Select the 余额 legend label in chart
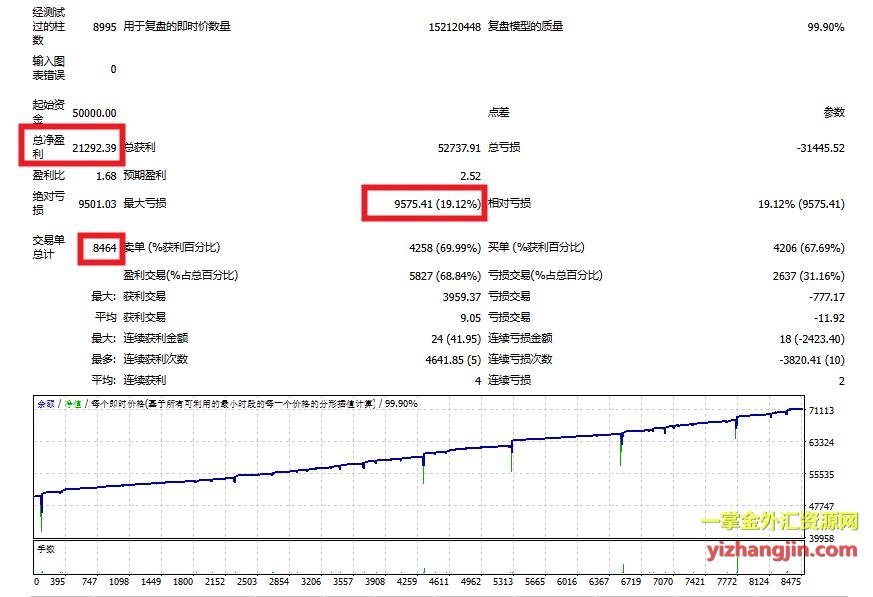873x597 pixels. [x=46, y=404]
